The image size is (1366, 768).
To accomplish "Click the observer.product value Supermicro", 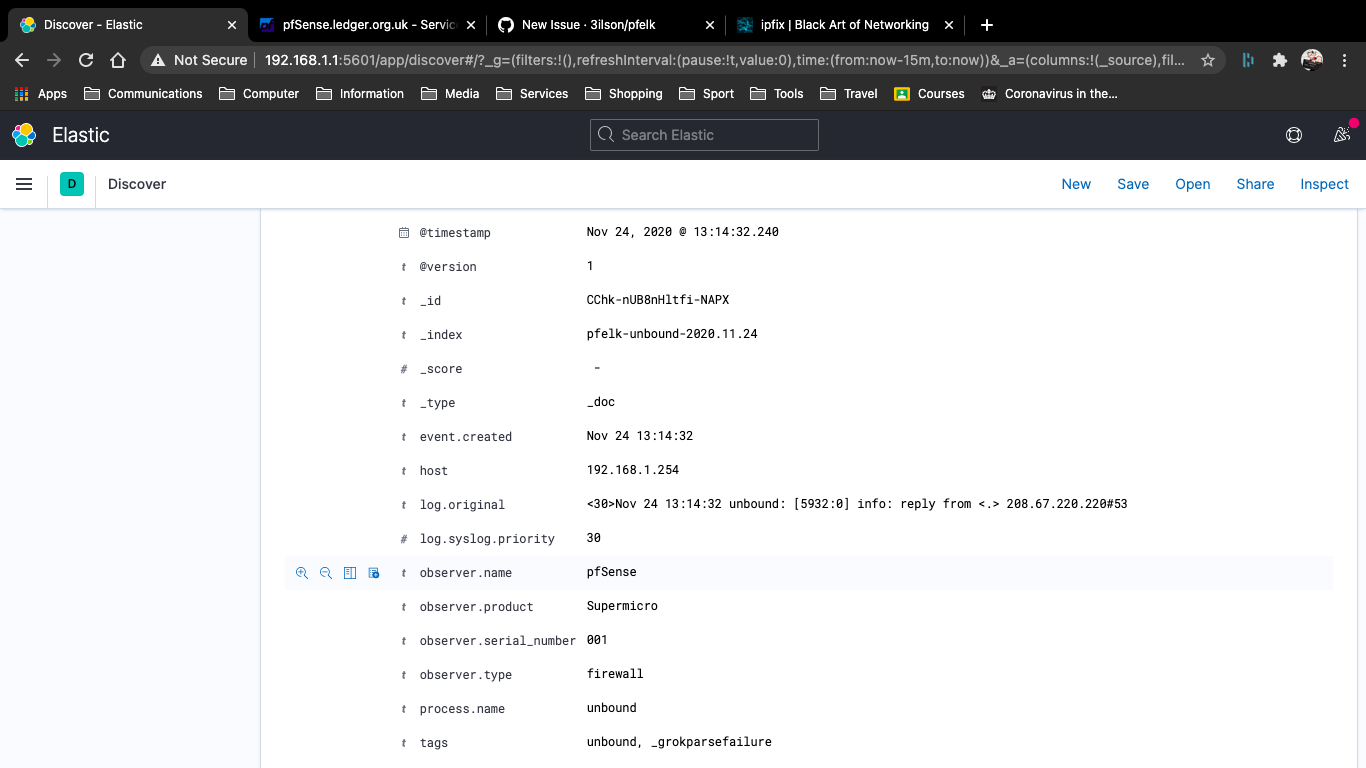I will (x=622, y=606).
